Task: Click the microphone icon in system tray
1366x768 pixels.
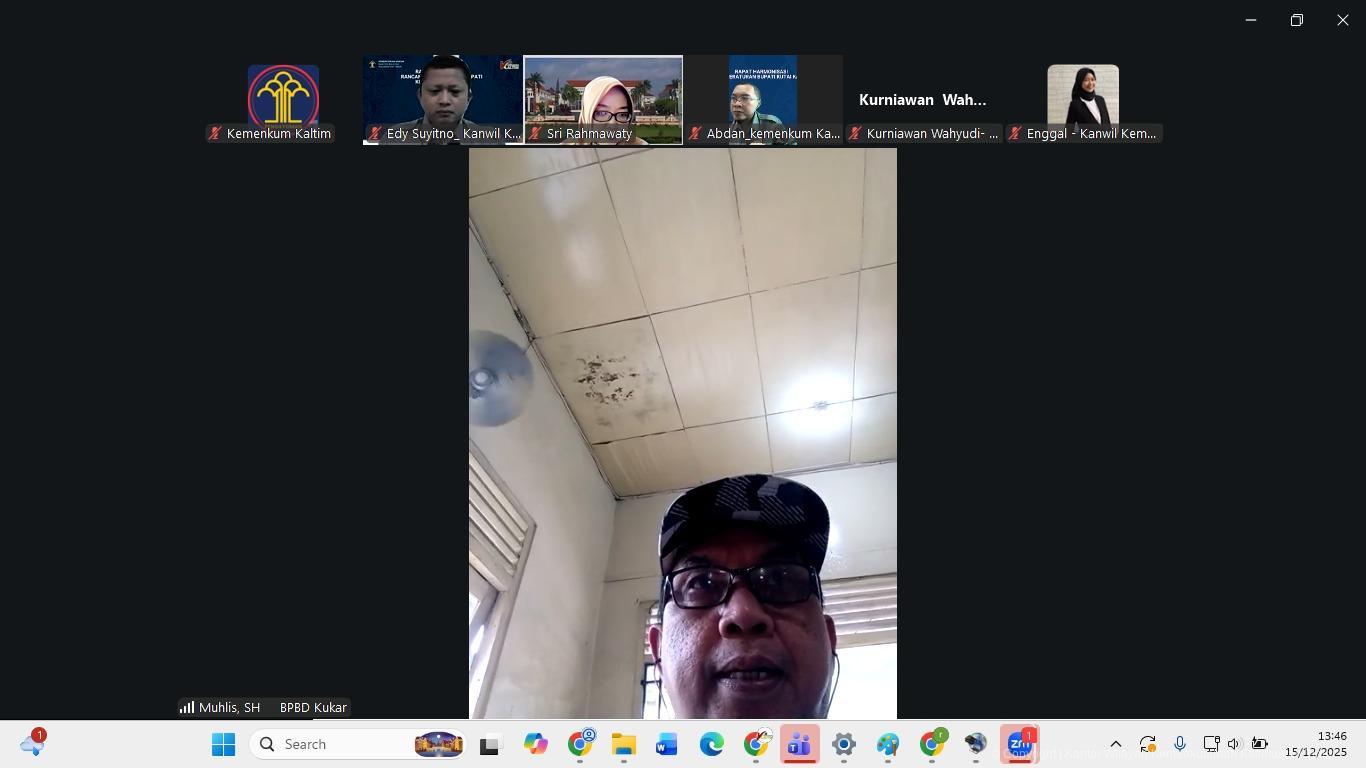Action: pos(1180,744)
